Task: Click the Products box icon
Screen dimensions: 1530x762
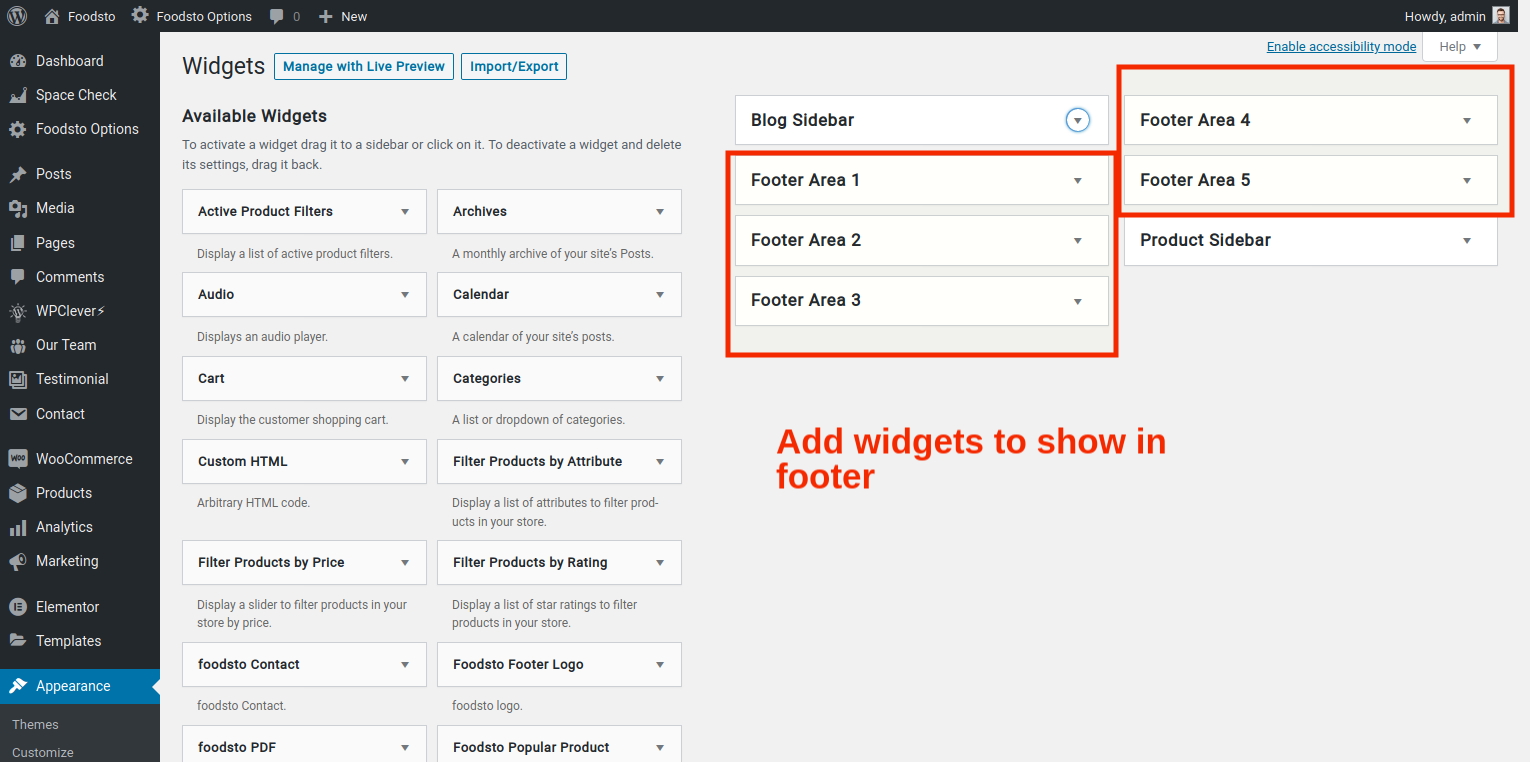Action: pyautogui.click(x=18, y=493)
